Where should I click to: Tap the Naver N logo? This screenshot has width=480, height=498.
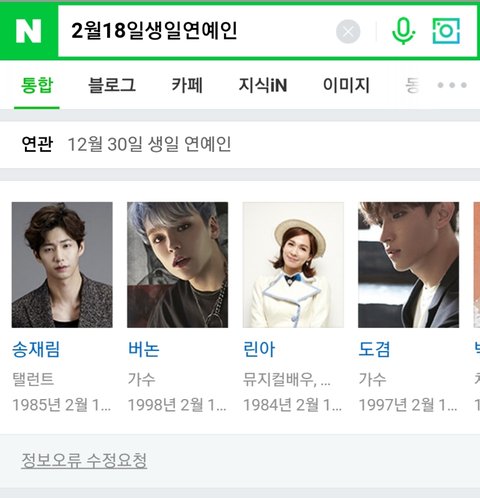click(x=28, y=31)
